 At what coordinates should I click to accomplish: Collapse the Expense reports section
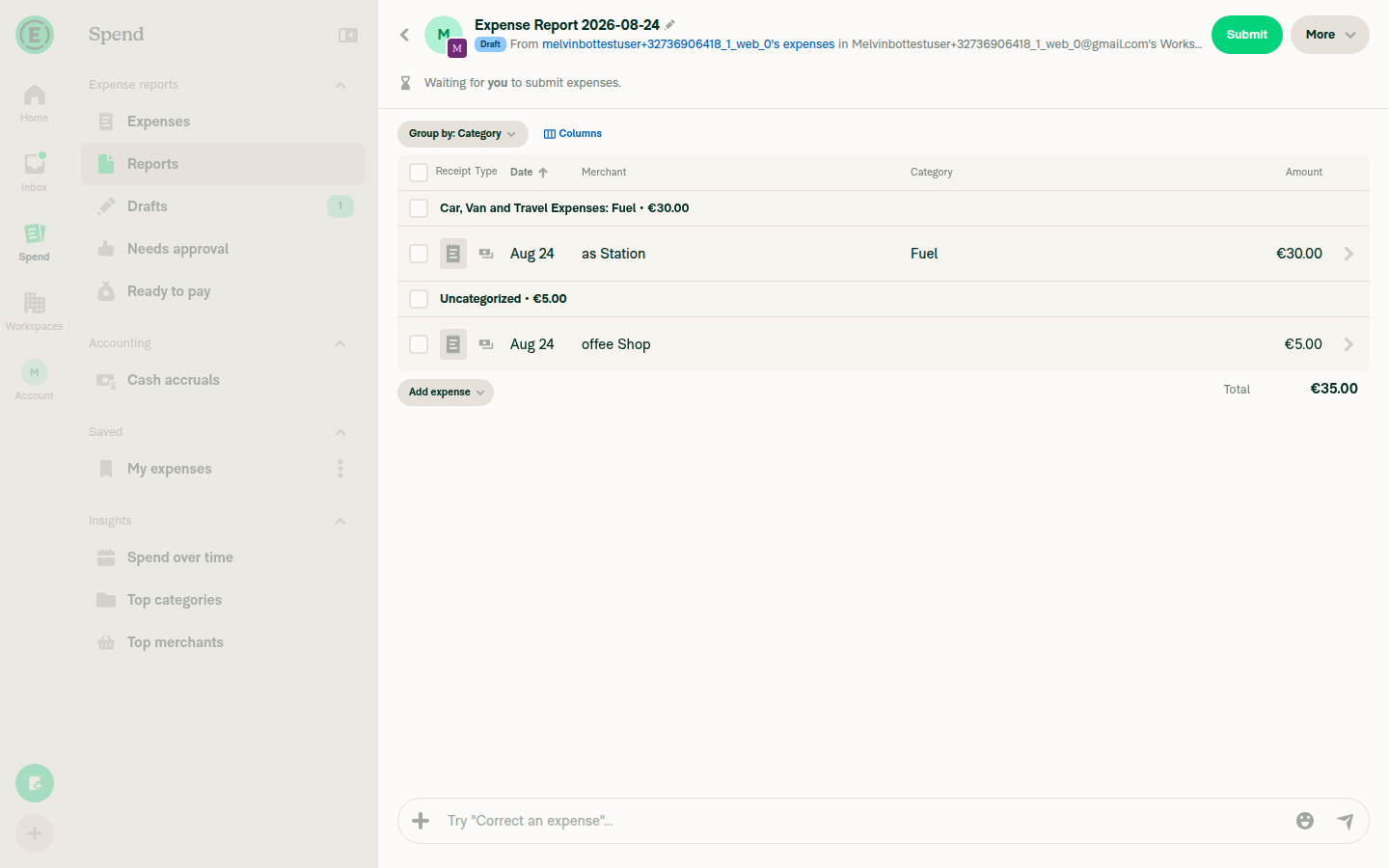(340, 85)
